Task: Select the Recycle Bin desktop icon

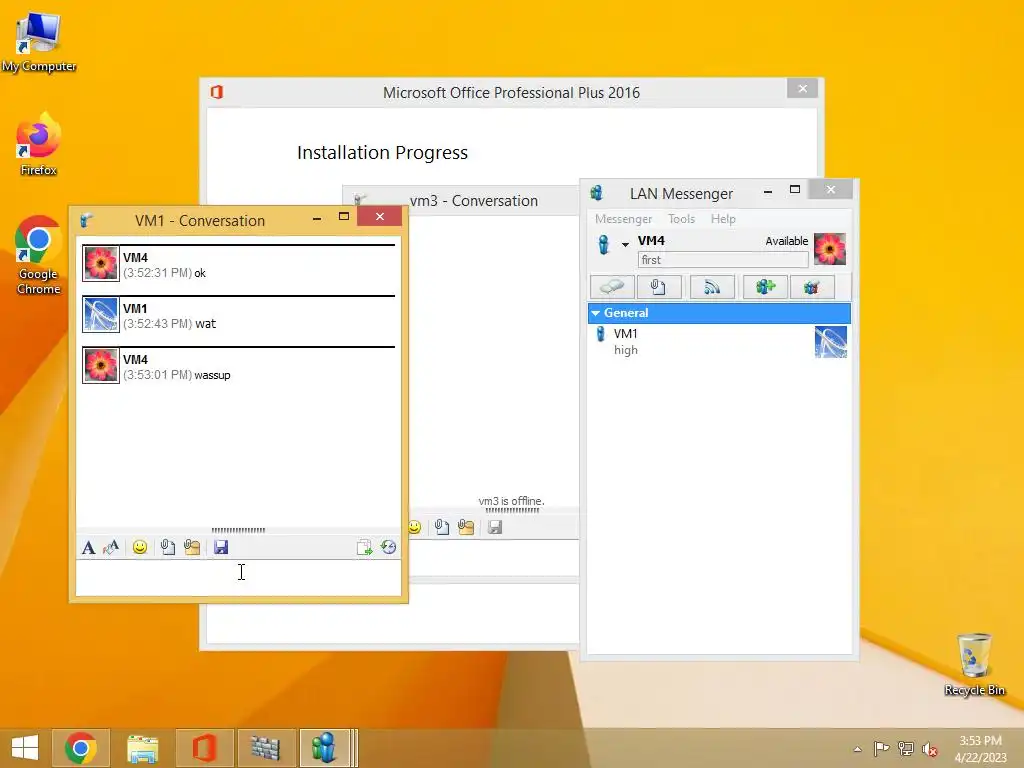Action: click(974, 664)
